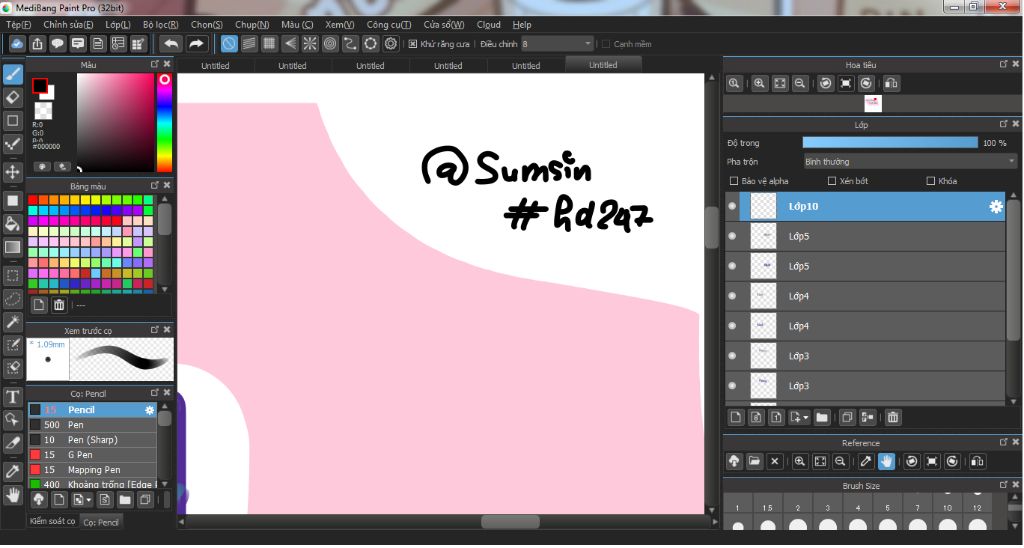Select the Dot tool

tap(12, 144)
